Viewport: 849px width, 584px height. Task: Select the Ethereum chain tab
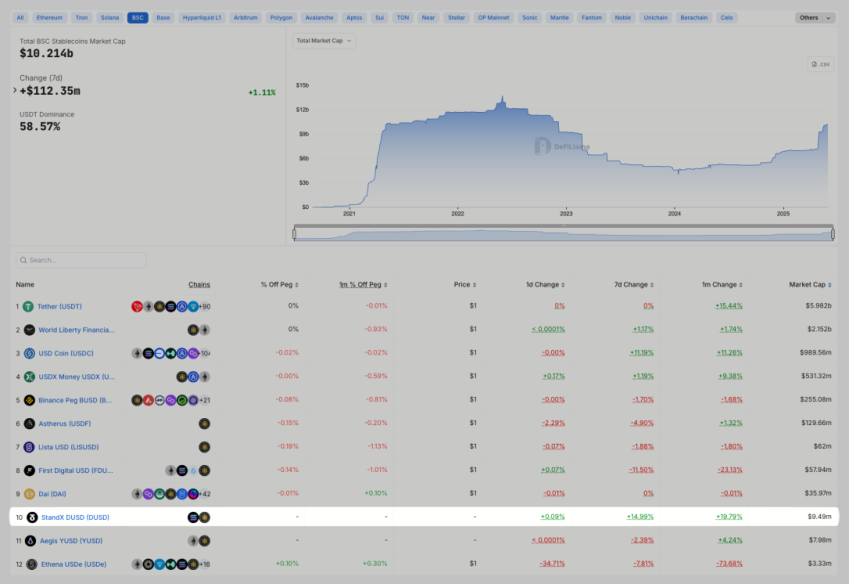click(x=49, y=18)
